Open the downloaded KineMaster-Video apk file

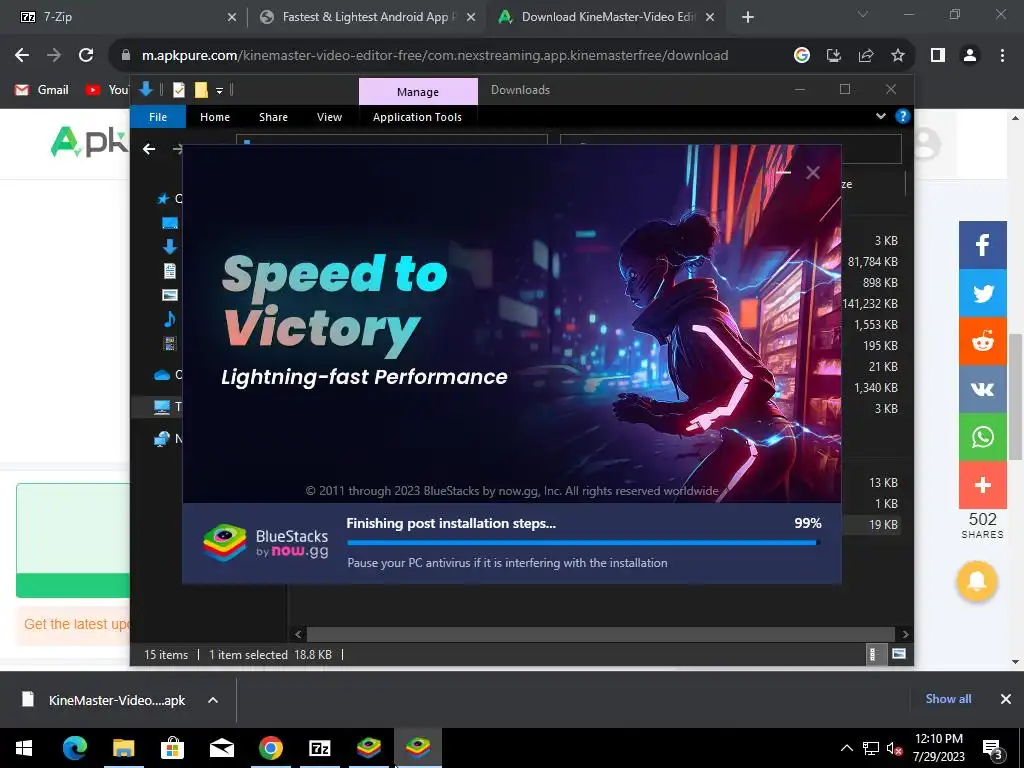[103, 700]
